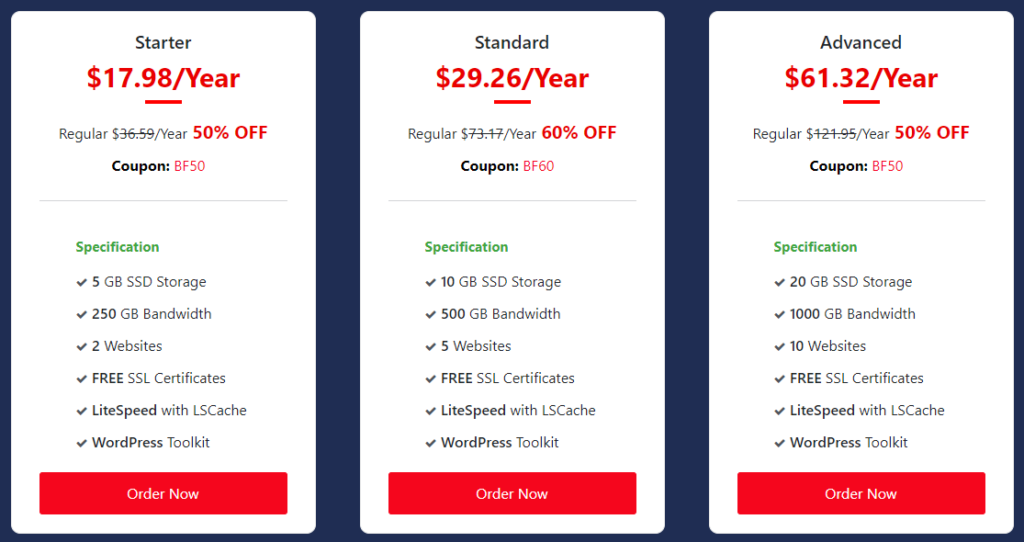Click the Specification heading in Advanced card
The width and height of the screenshot is (1024, 542).
point(815,247)
